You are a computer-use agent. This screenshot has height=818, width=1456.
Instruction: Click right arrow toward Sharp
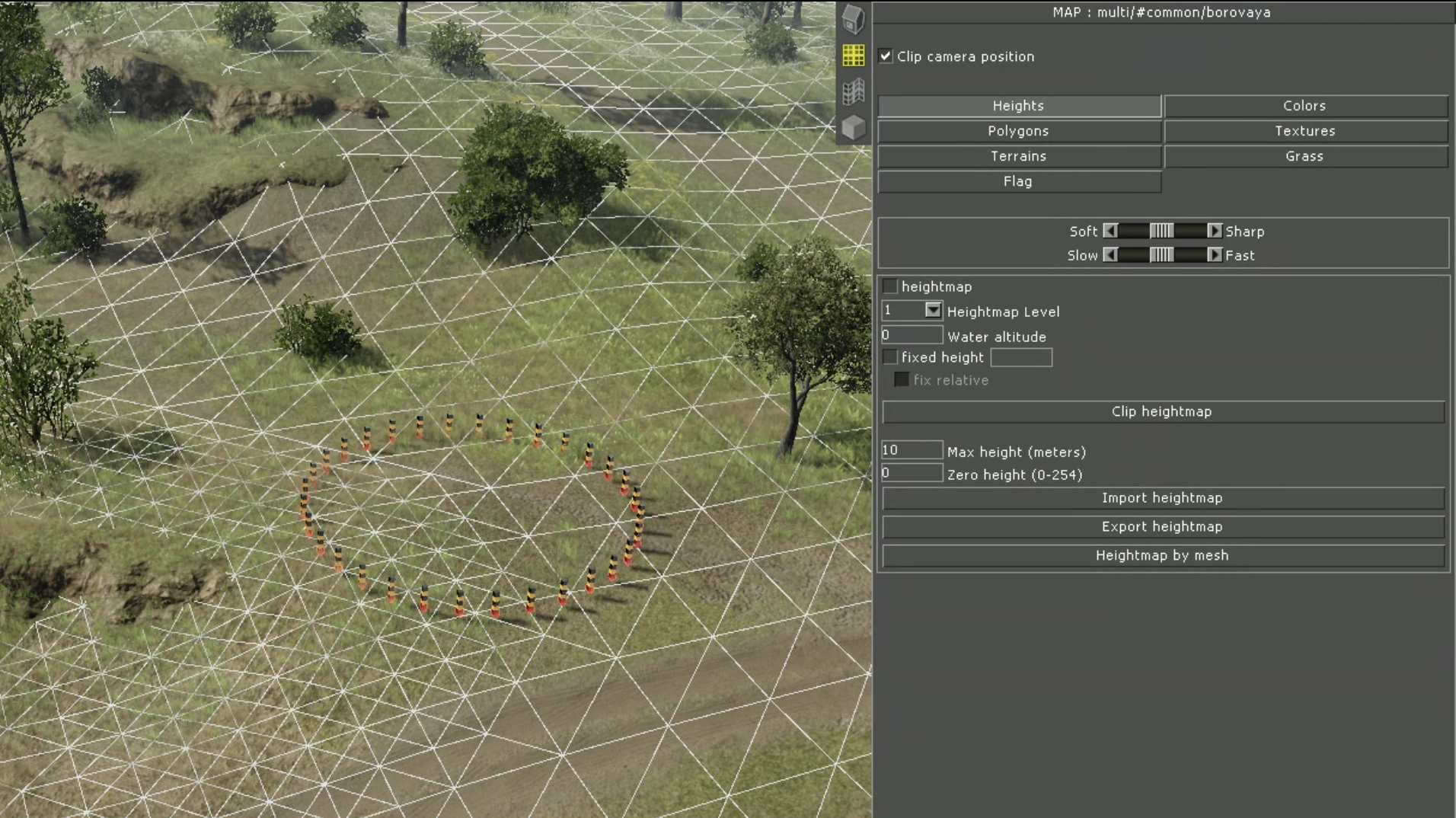pyautogui.click(x=1214, y=231)
